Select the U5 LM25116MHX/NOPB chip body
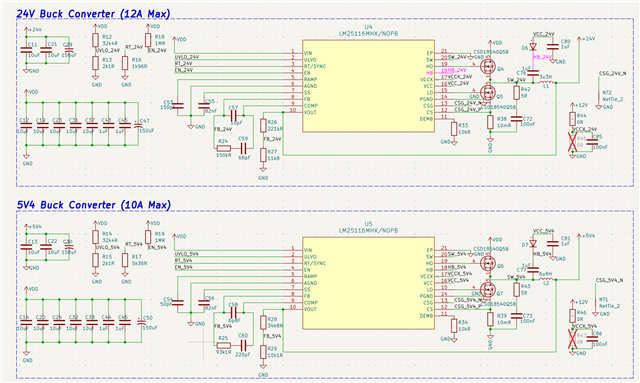The image size is (640, 383). point(368,283)
